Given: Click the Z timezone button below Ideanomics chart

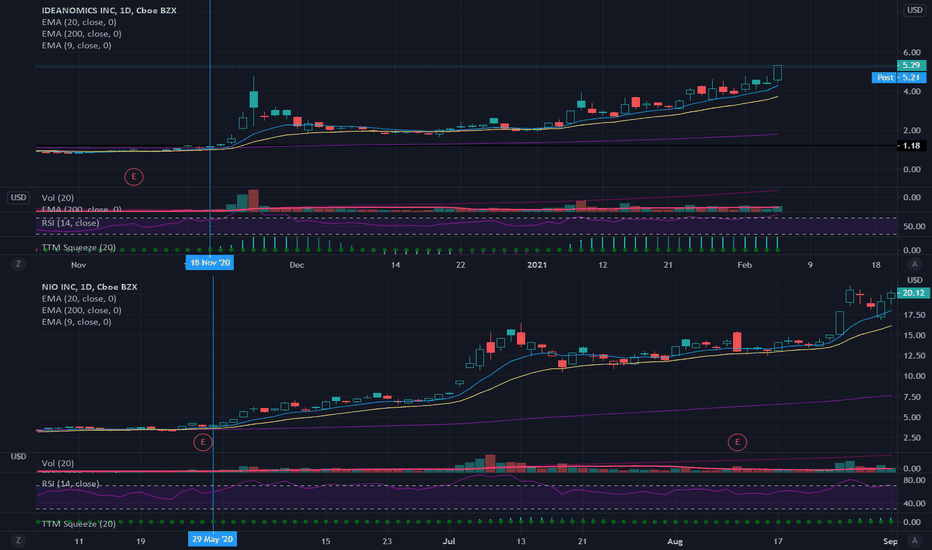Looking at the screenshot, I should (18, 264).
